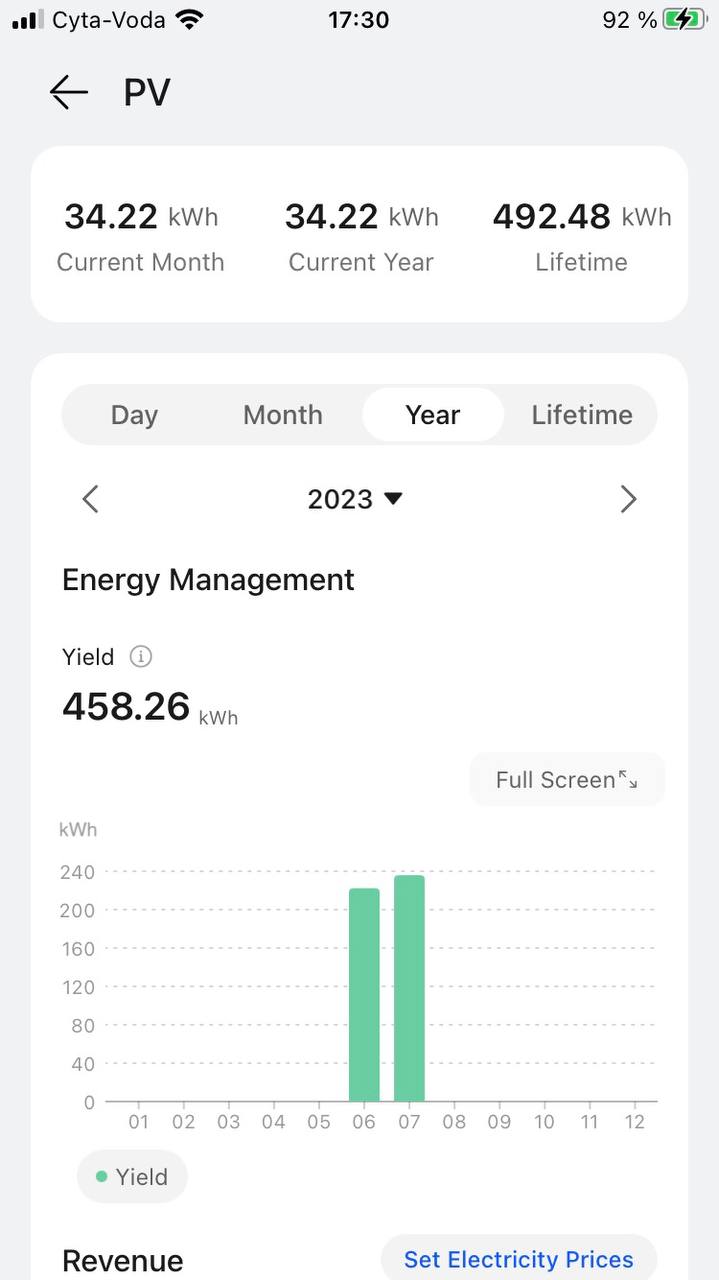Viewport: 719px width, 1280px height.
Task: Tap the Lifetime 492.48 kWh stat
Action: click(581, 235)
